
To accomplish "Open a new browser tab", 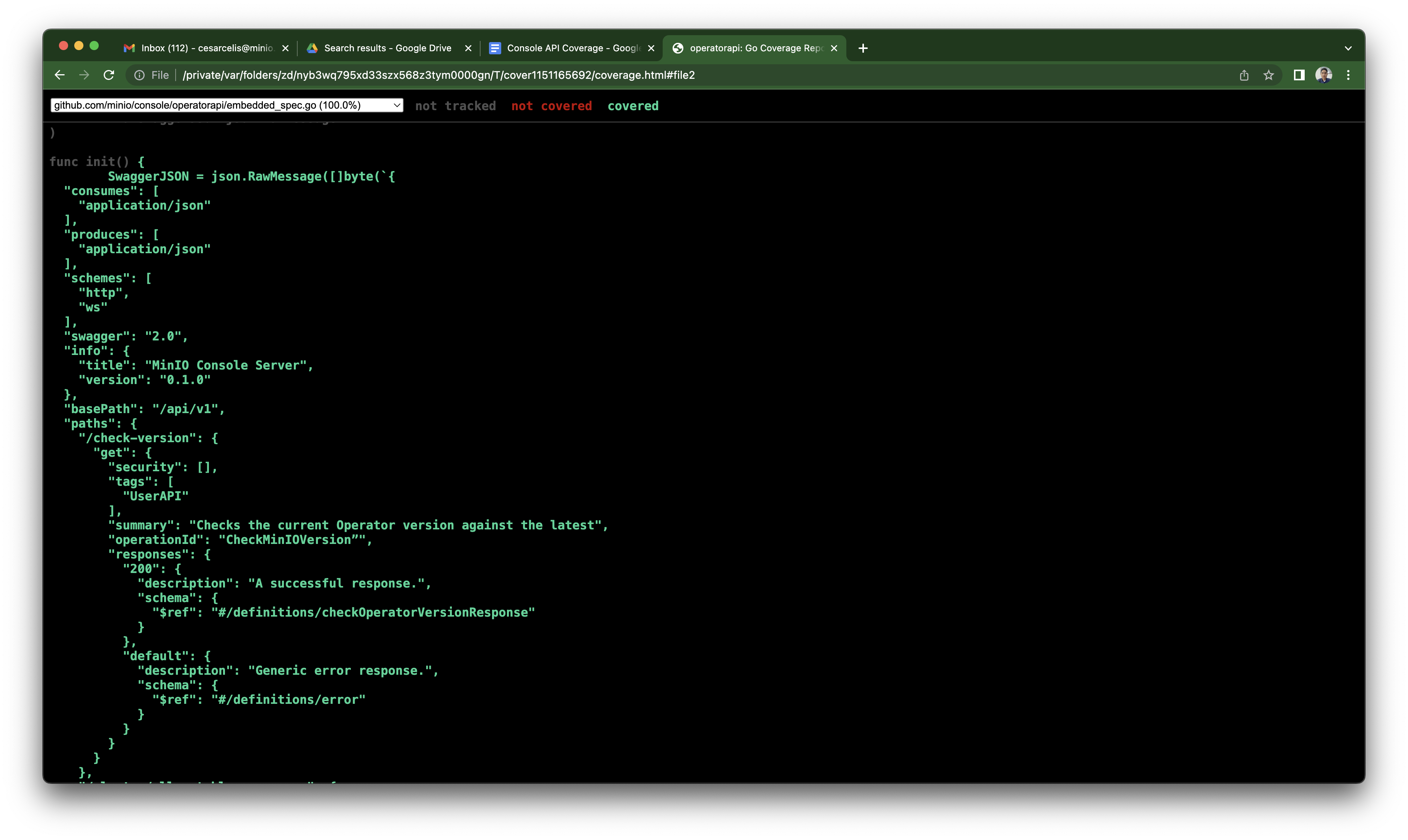I will coord(863,49).
